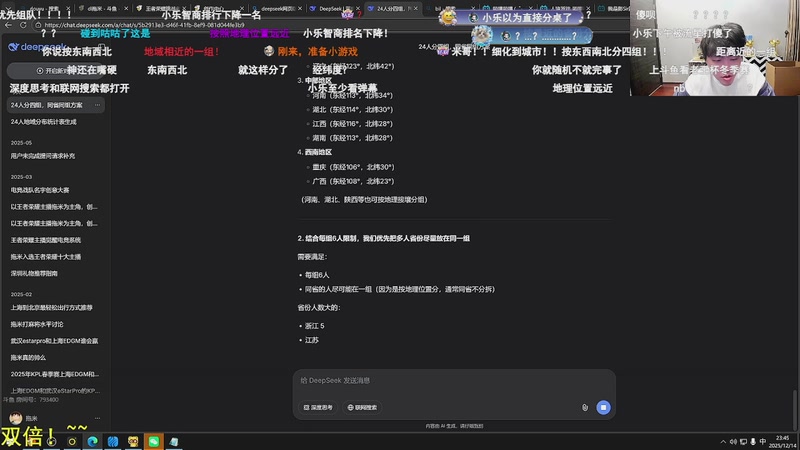Open the owl-face app on taskbar
800x450 pixels.
coord(133,441)
